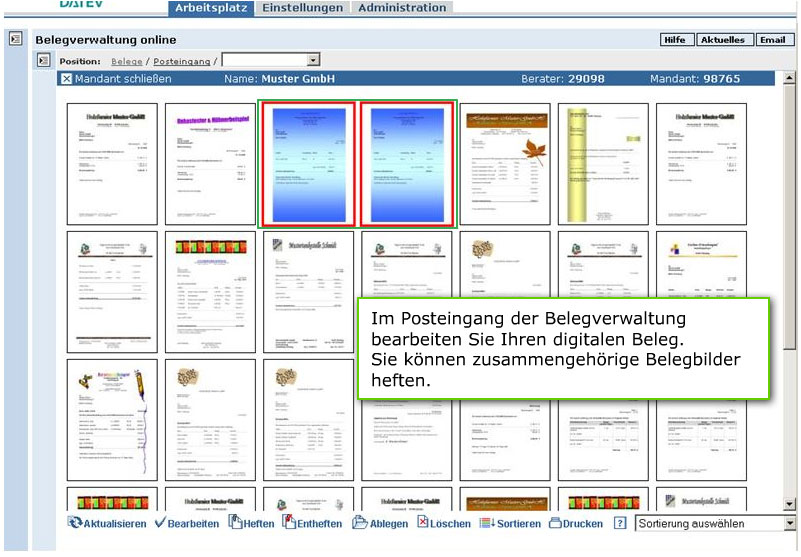Click the Entheften unstaple icon
The image size is (801, 557).
[x=289, y=522]
